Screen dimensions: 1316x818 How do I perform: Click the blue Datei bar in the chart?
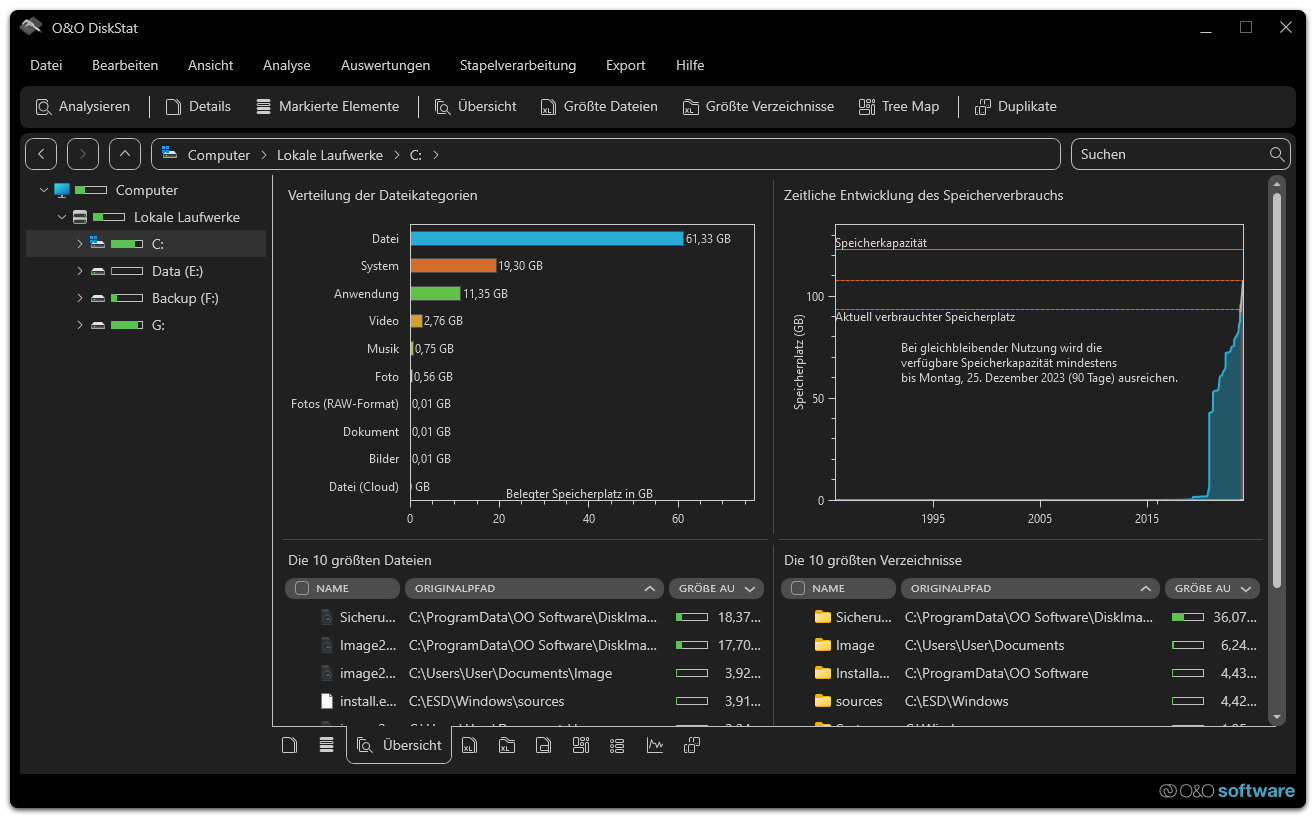pyautogui.click(x=547, y=239)
